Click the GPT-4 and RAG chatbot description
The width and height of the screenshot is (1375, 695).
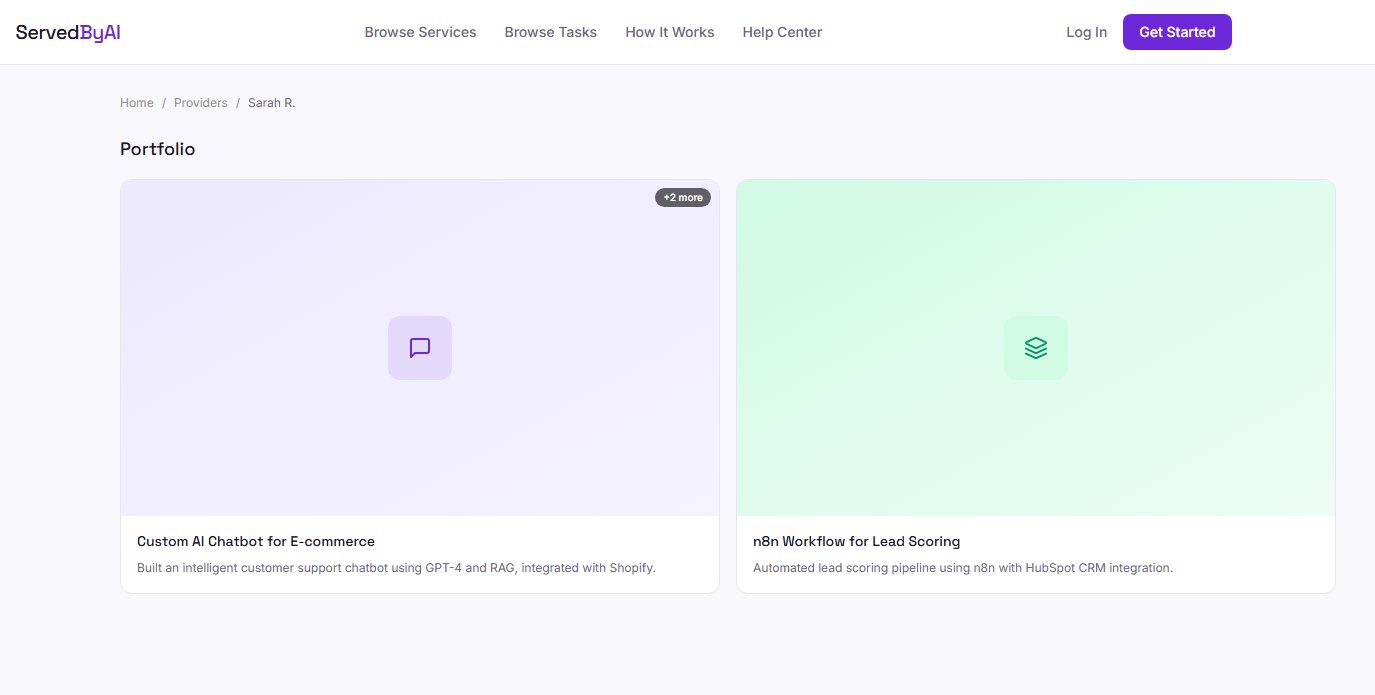(396, 568)
